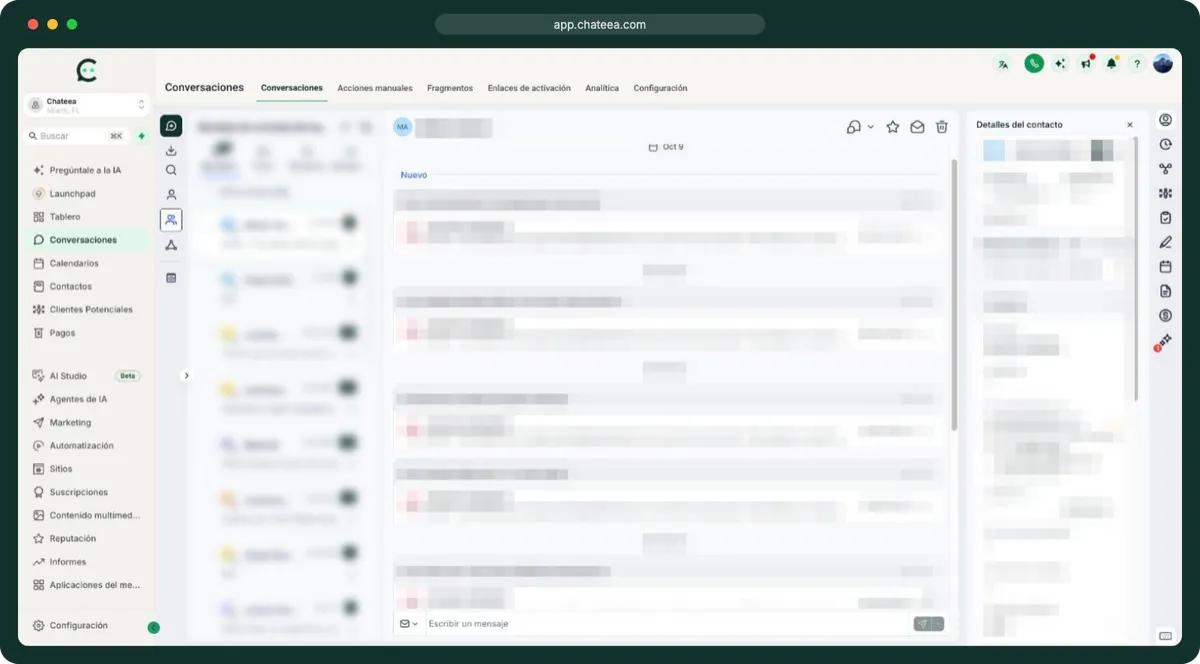Click the Buscar search field
Screen dimensions: 1200x664
[x=77, y=136]
